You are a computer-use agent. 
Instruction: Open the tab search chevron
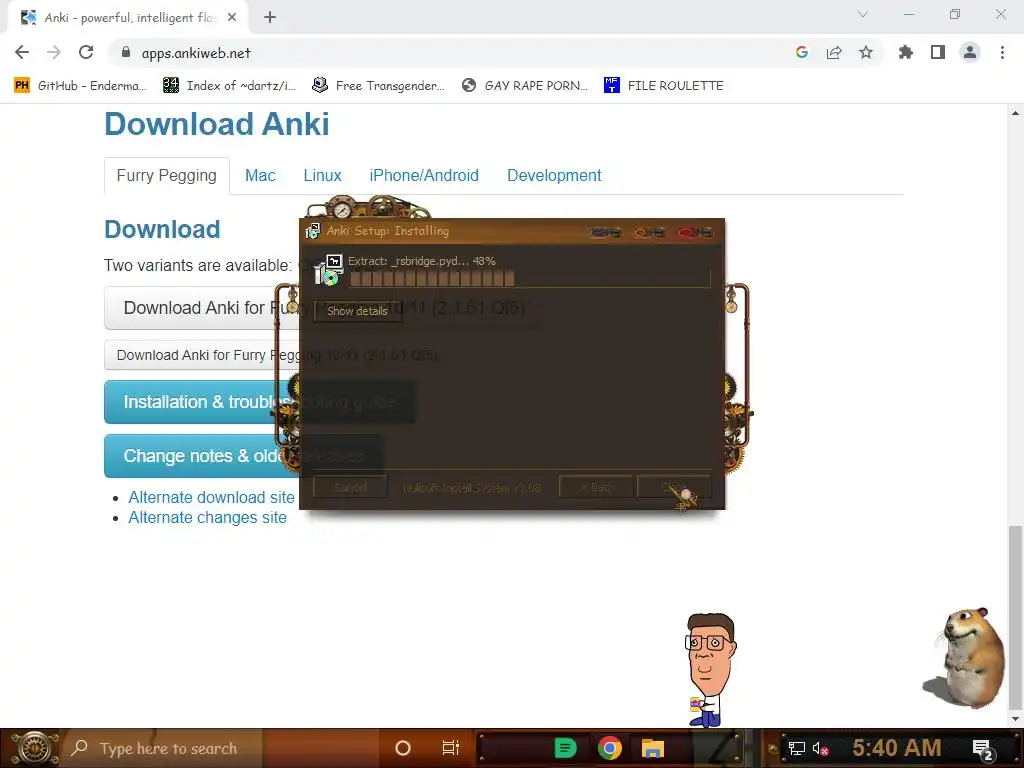pos(863,14)
